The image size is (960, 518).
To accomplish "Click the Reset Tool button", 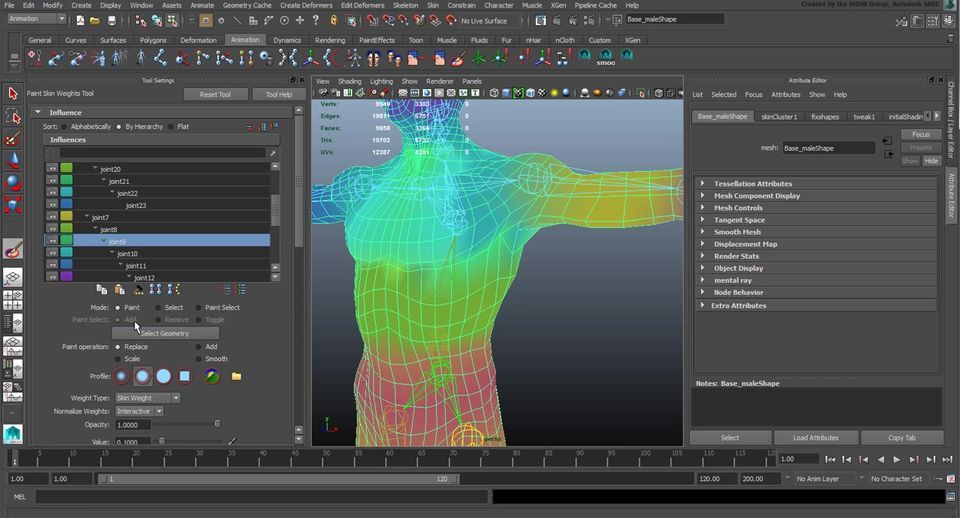I will tap(215, 94).
